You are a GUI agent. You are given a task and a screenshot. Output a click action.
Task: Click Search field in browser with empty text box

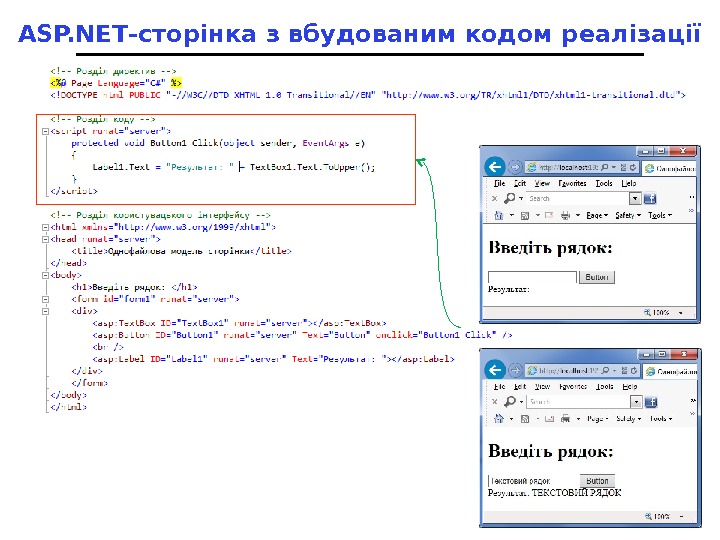tap(578, 198)
